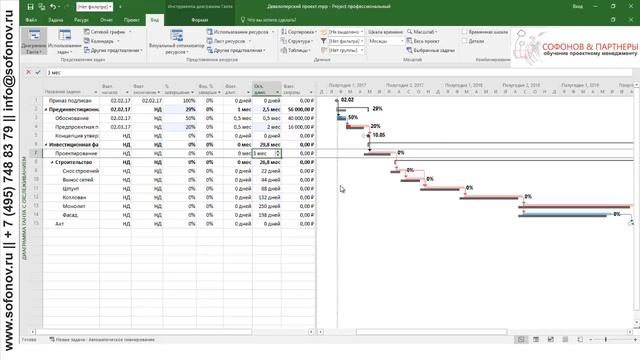Switch to resource sheet view icon in status bar
Viewport: 640px width, 360px height.
click(x=565, y=340)
